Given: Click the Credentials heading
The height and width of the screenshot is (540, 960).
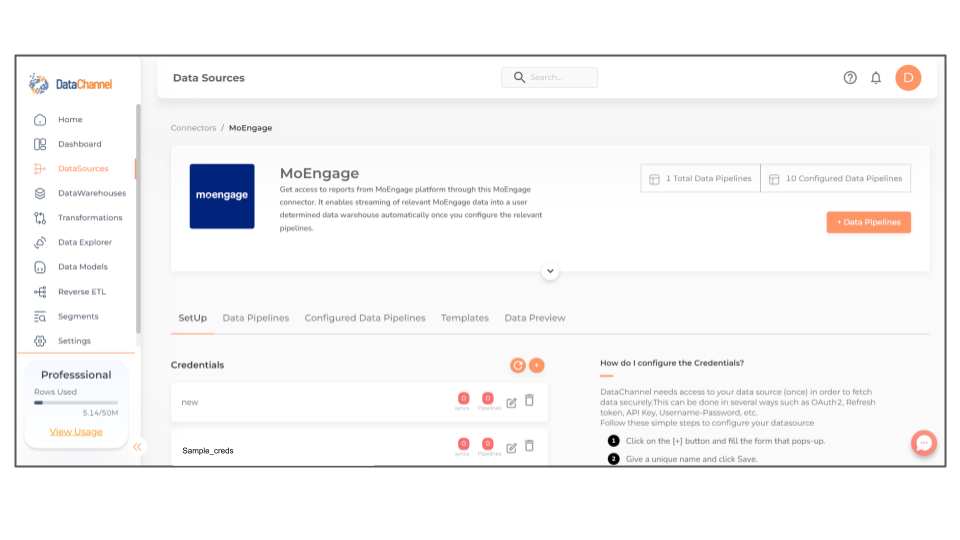Looking at the screenshot, I should click(x=197, y=365).
